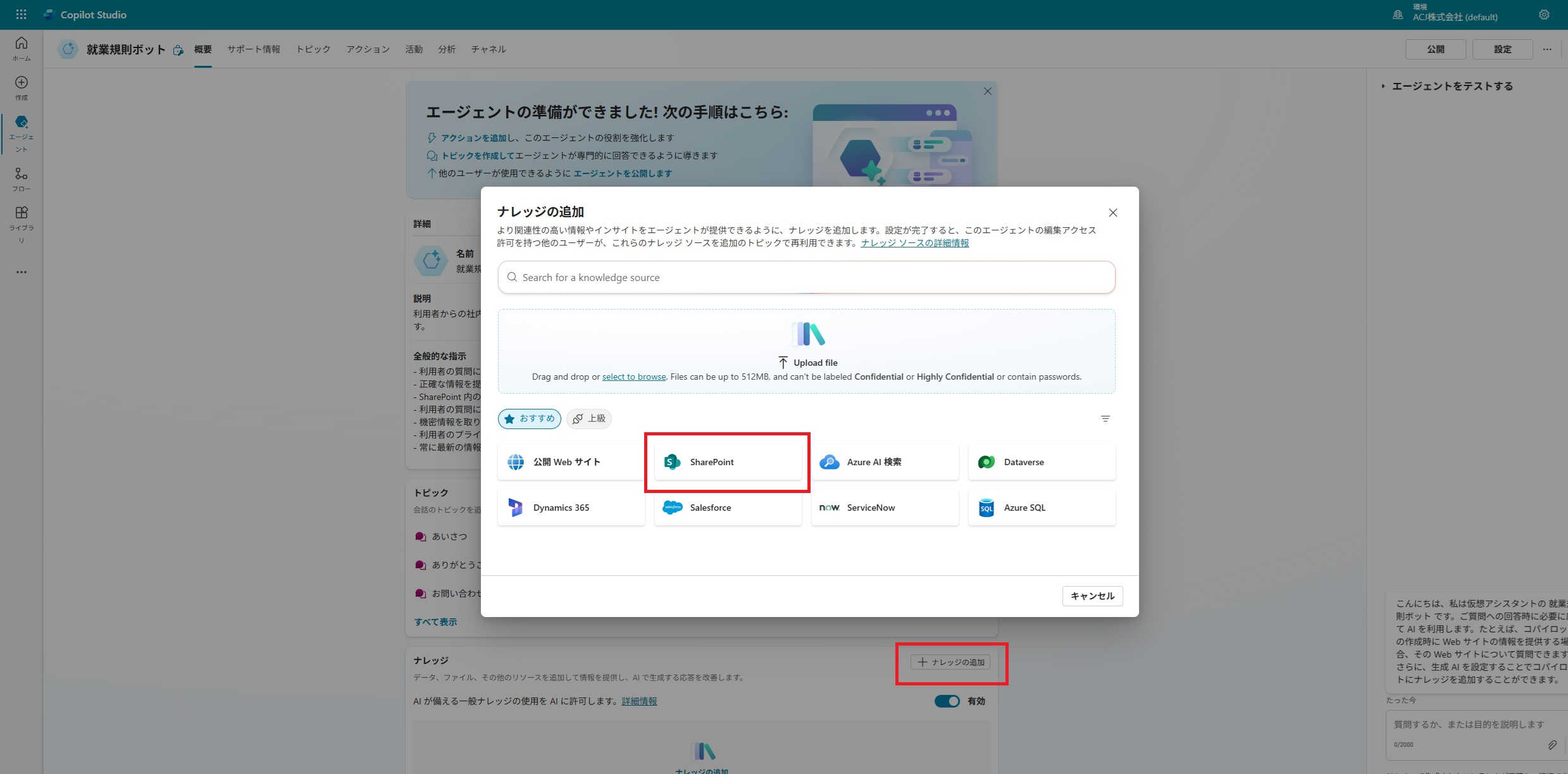Click the 設定 button

click(x=1503, y=49)
